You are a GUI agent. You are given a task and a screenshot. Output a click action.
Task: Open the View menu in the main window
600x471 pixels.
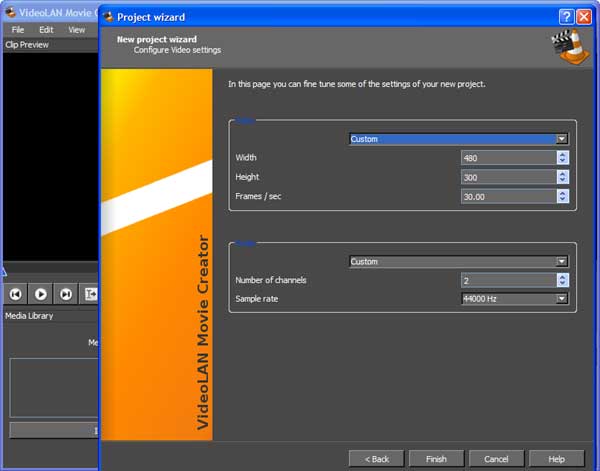(x=77, y=30)
